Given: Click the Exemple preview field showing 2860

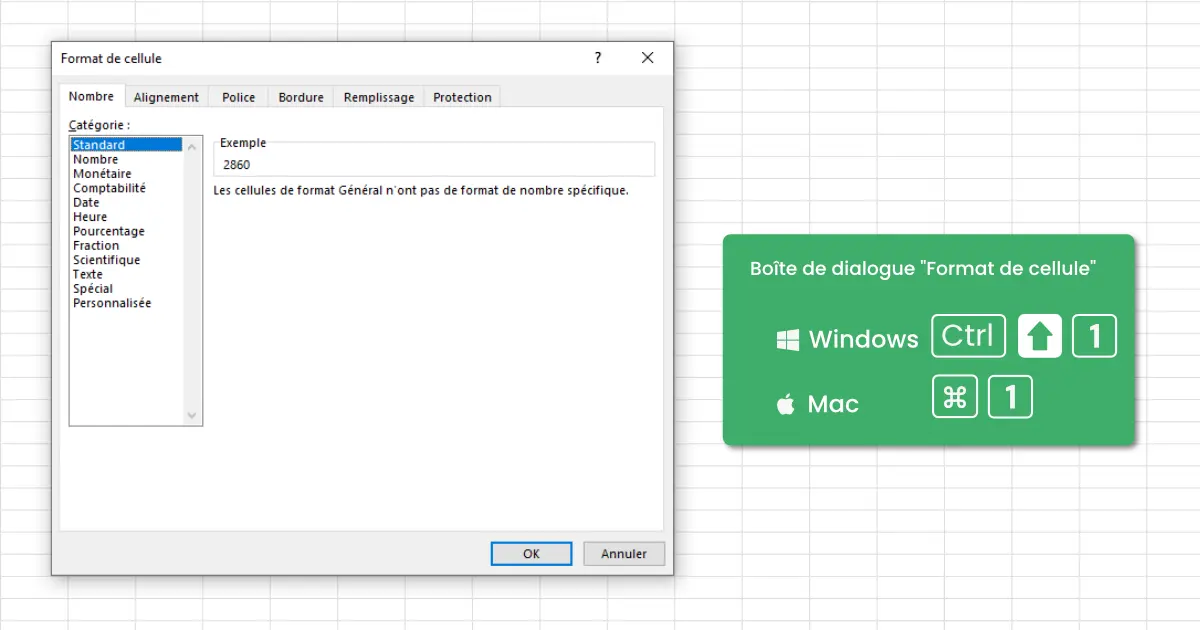Looking at the screenshot, I should pos(434,159).
